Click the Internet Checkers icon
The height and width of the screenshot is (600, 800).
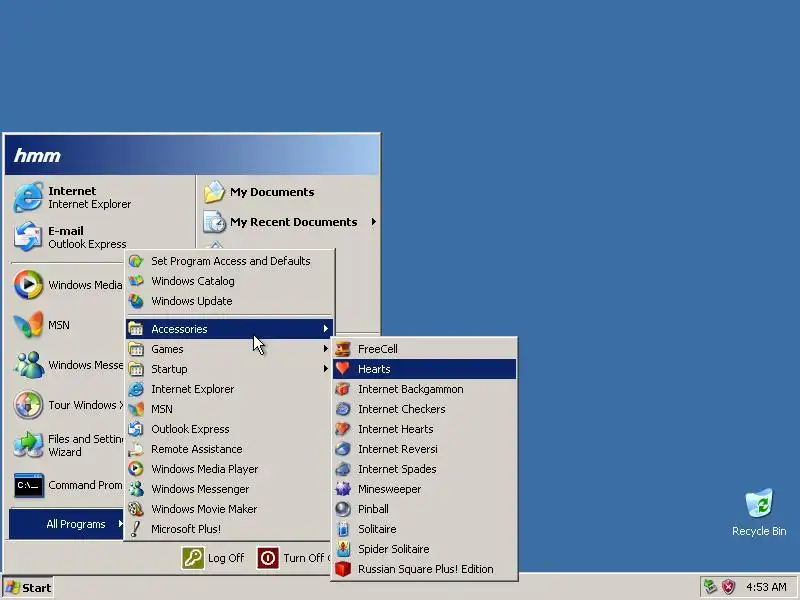coord(343,409)
